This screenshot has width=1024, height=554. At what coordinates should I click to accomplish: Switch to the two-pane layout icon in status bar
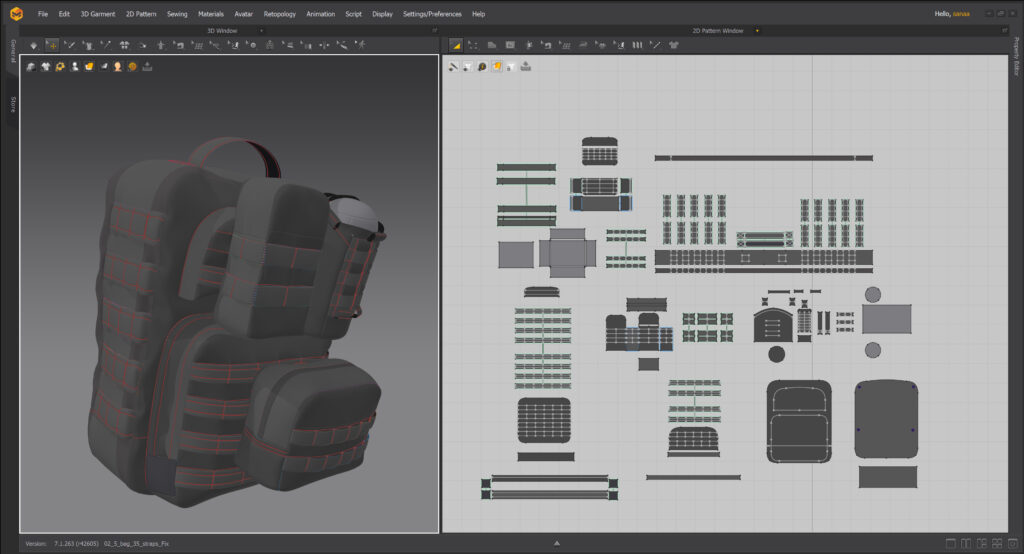[x=966, y=544]
